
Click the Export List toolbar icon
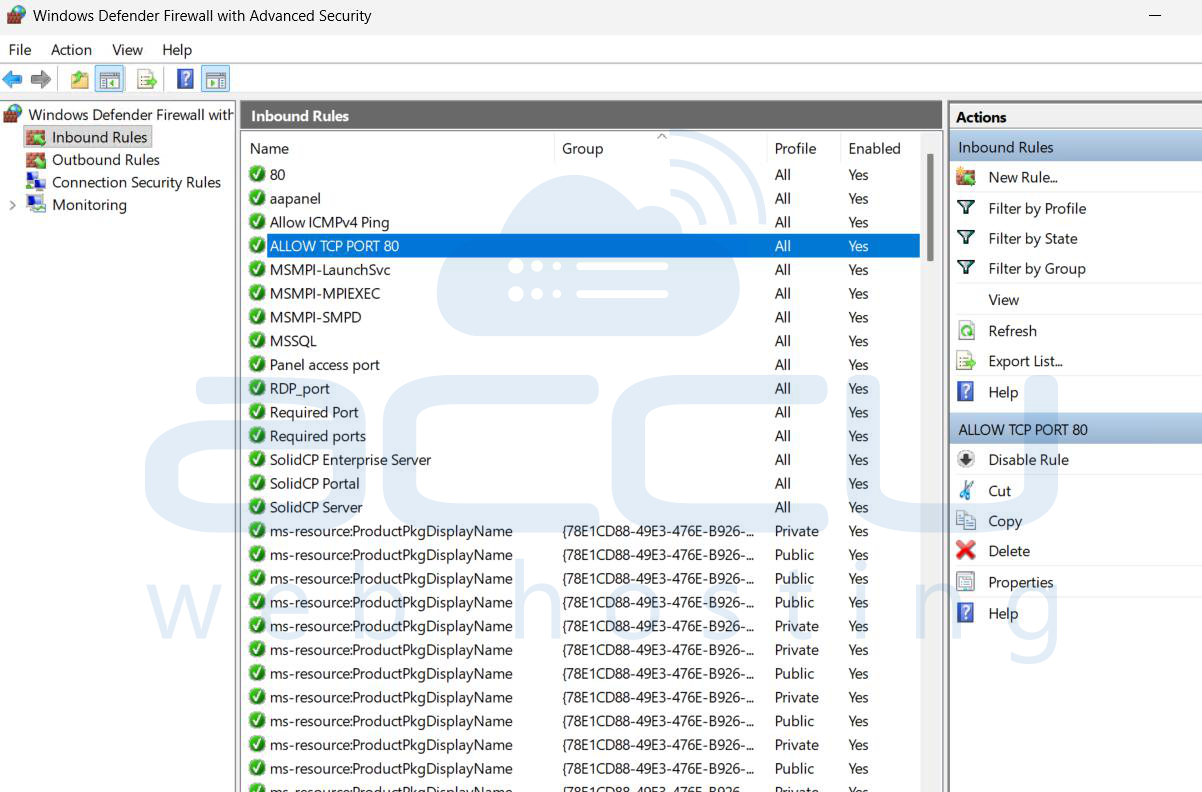(x=146, y=79)
